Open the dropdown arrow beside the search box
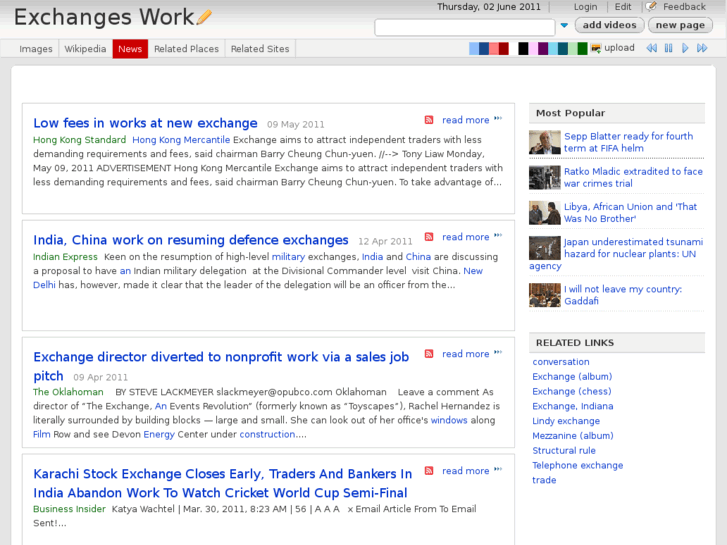Image resolution: width=727 pixels, height=545 pixels. [564, 26]
